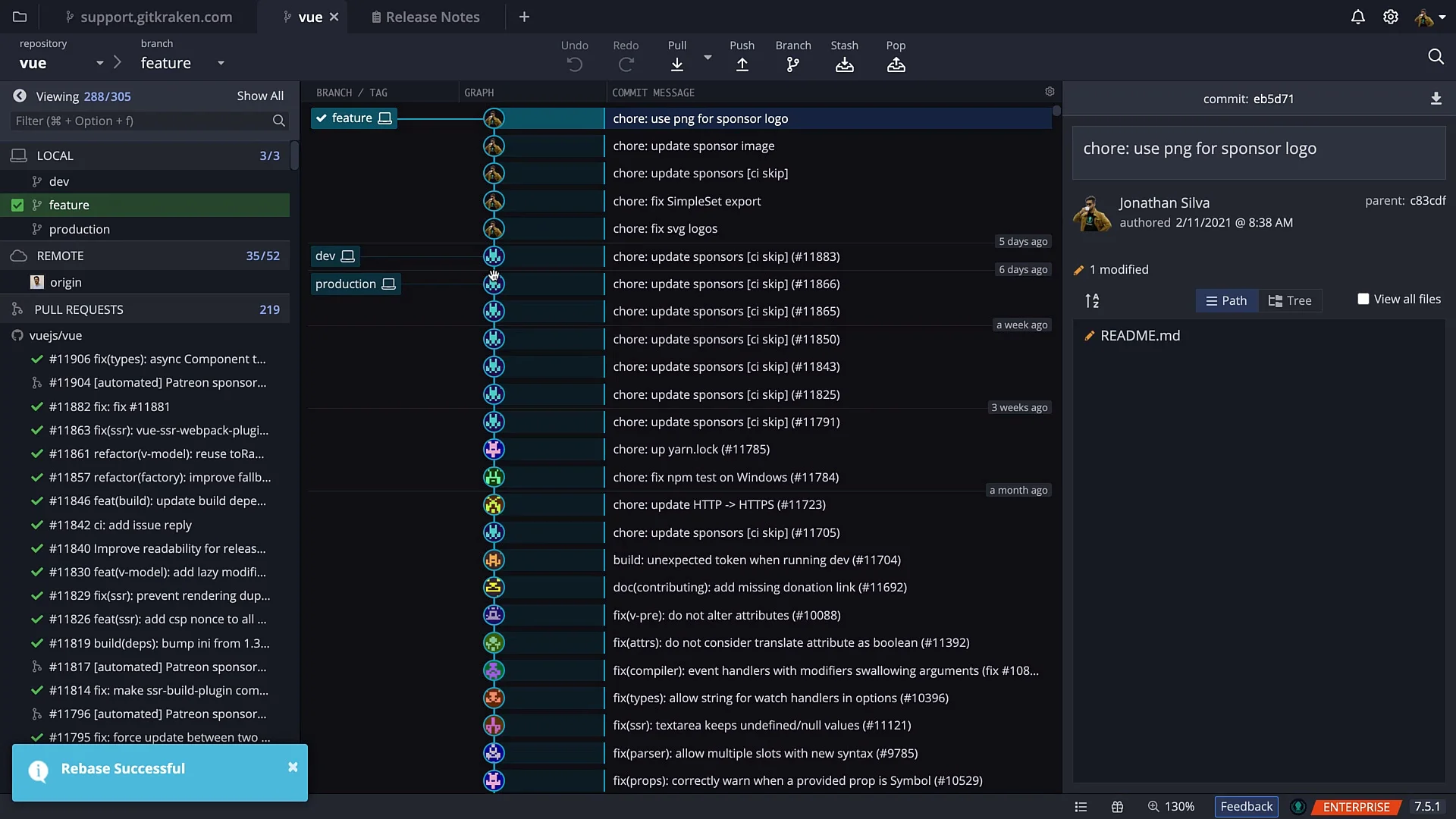The width and height of the screenshot is (1456, 819).
Task: Click the branch filter input field
Action: tap(141, 121)
